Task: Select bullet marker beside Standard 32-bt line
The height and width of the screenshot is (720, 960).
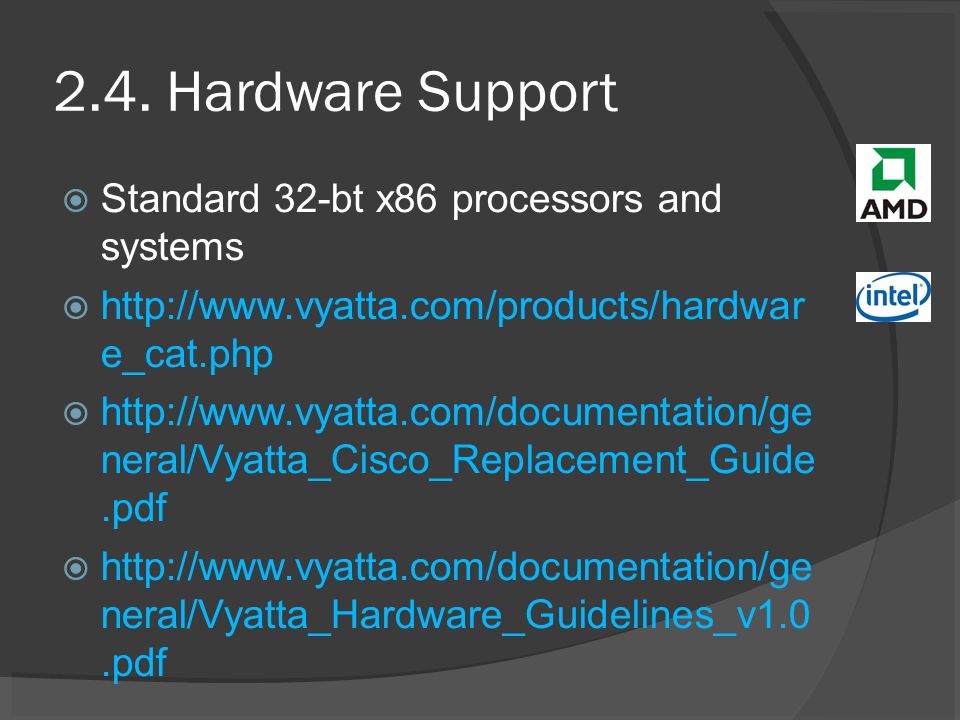Action: point(76,200)
